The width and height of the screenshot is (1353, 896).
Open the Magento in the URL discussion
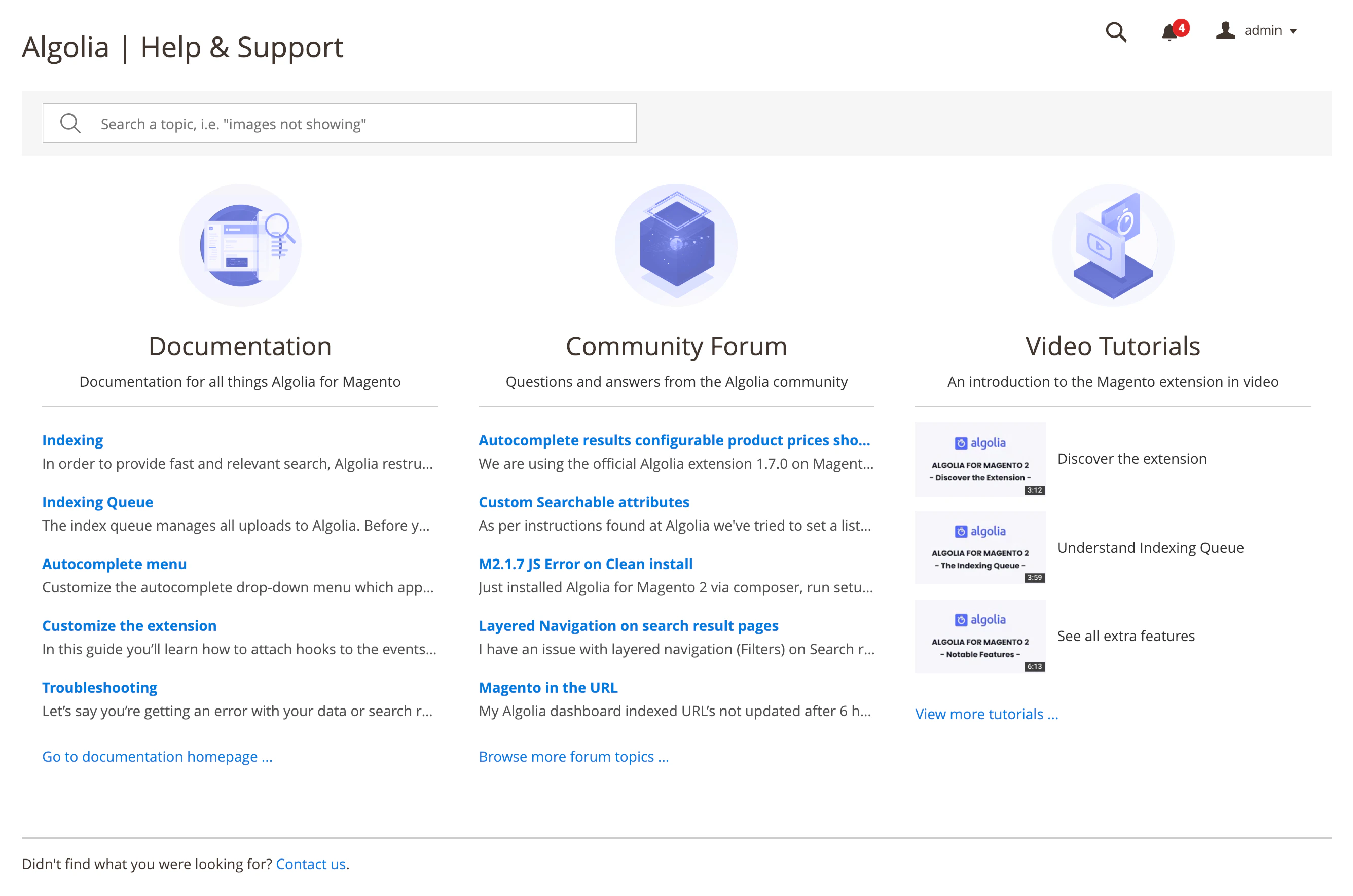(547, 687)
